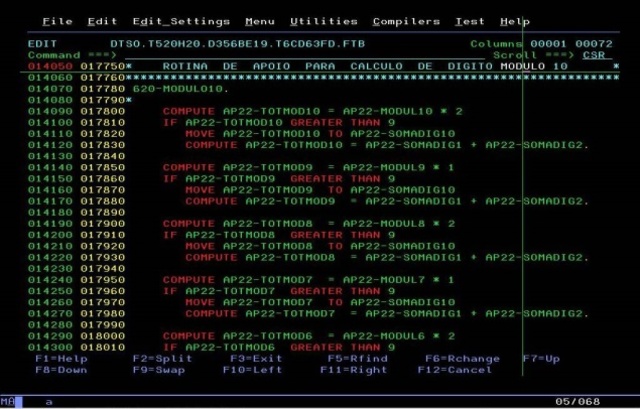Click MOVE AP22-TOTMOD10 TO AP22-SOMADIG10 line
Viewport: 640px width, 409px height.
click(x=320, y=133)
